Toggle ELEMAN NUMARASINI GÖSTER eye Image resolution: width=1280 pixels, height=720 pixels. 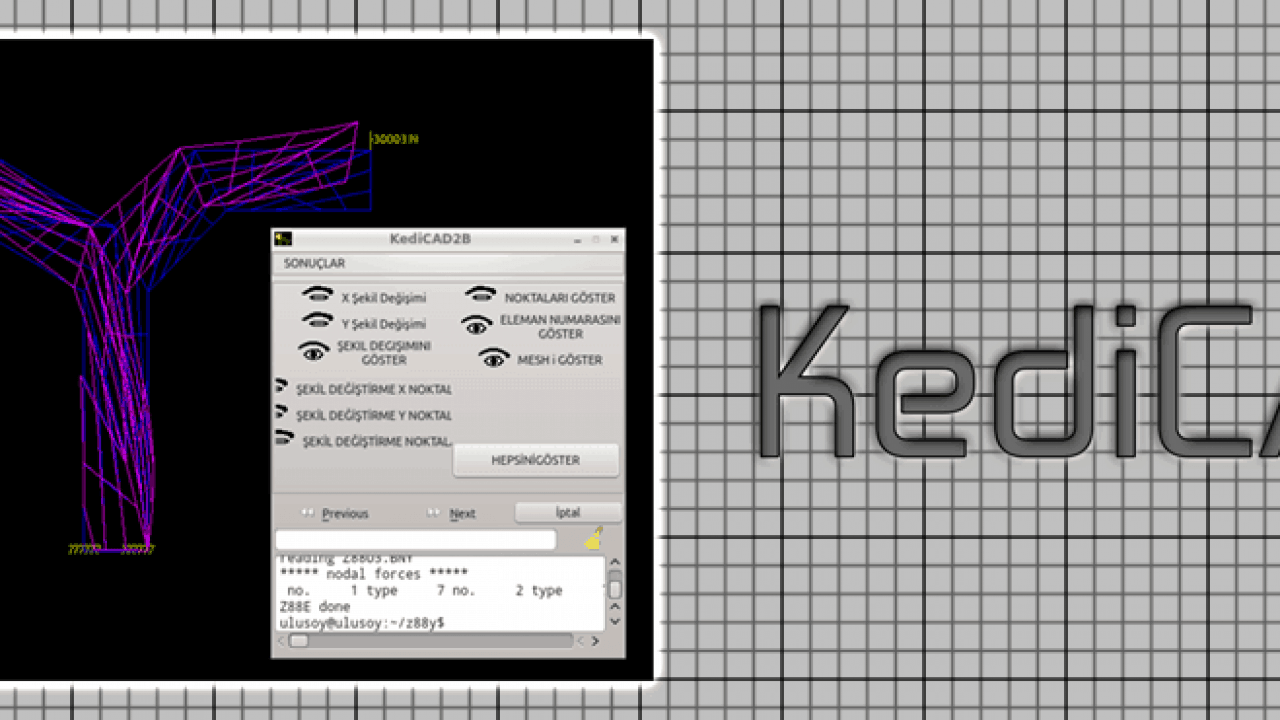(477, 326)
